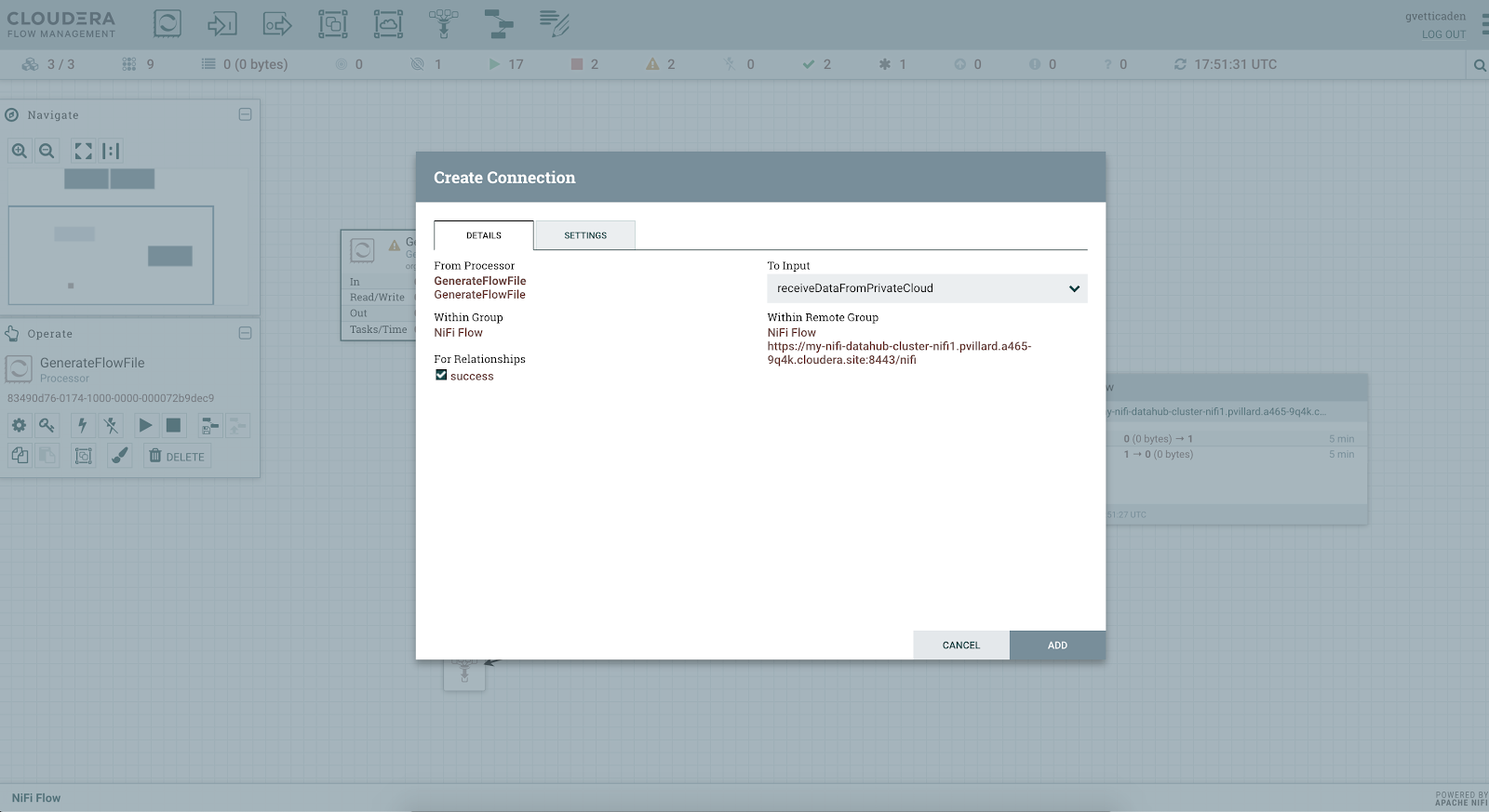Collapse the Navigate panel
The image size is (1489, 812).
(x=245, y=114)
